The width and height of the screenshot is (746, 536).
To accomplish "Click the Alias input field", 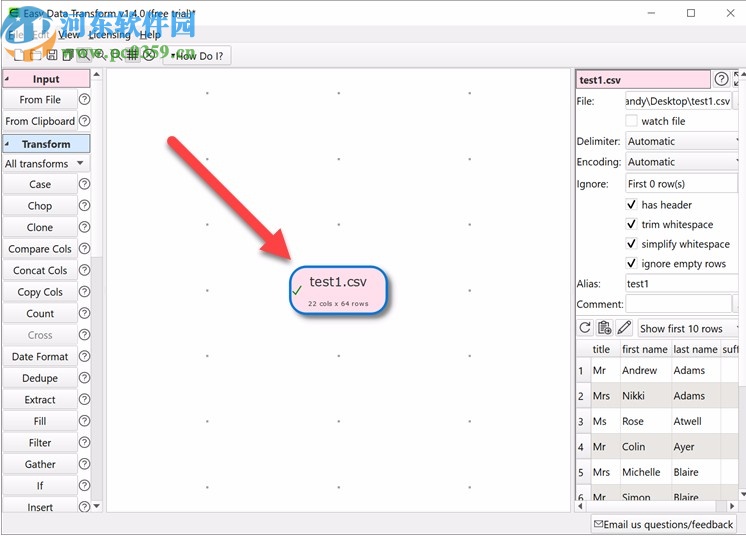I will pos(681,283).
